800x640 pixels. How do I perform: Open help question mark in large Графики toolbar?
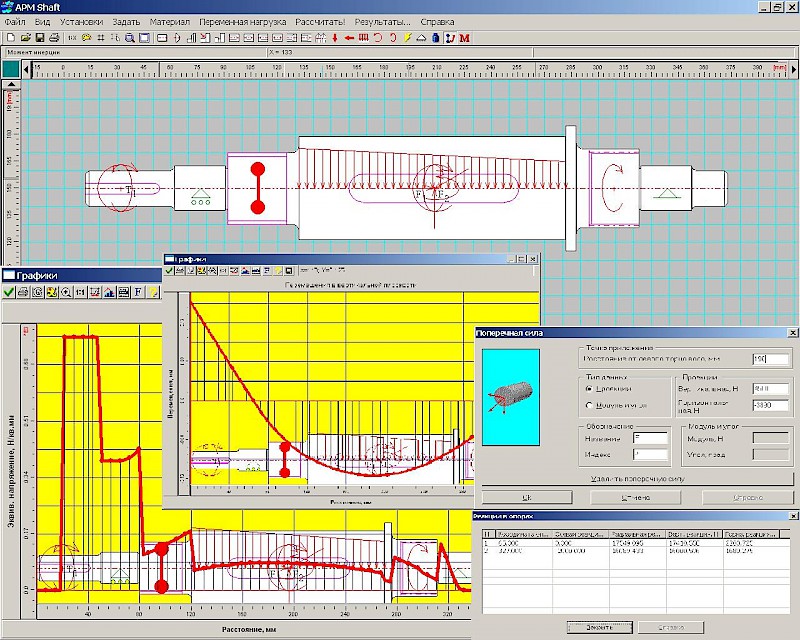152,292
